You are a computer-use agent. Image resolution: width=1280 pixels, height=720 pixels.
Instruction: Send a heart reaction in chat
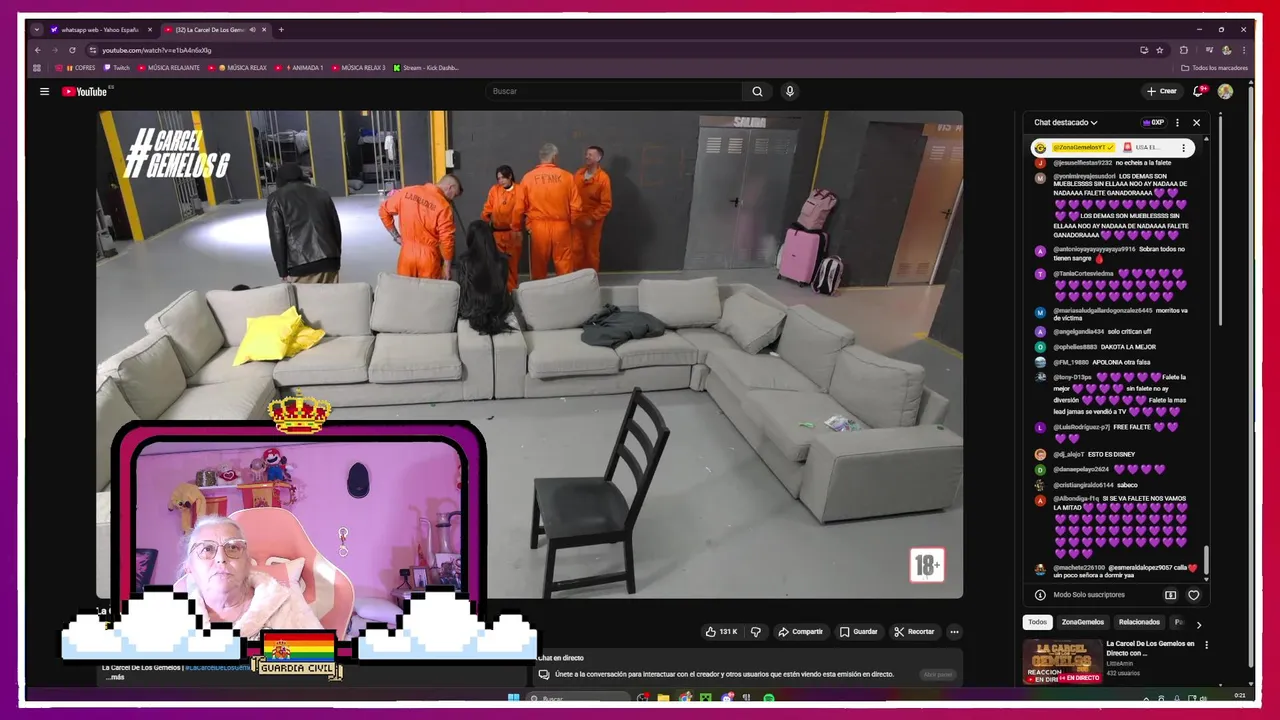(x=1193, y=595)
